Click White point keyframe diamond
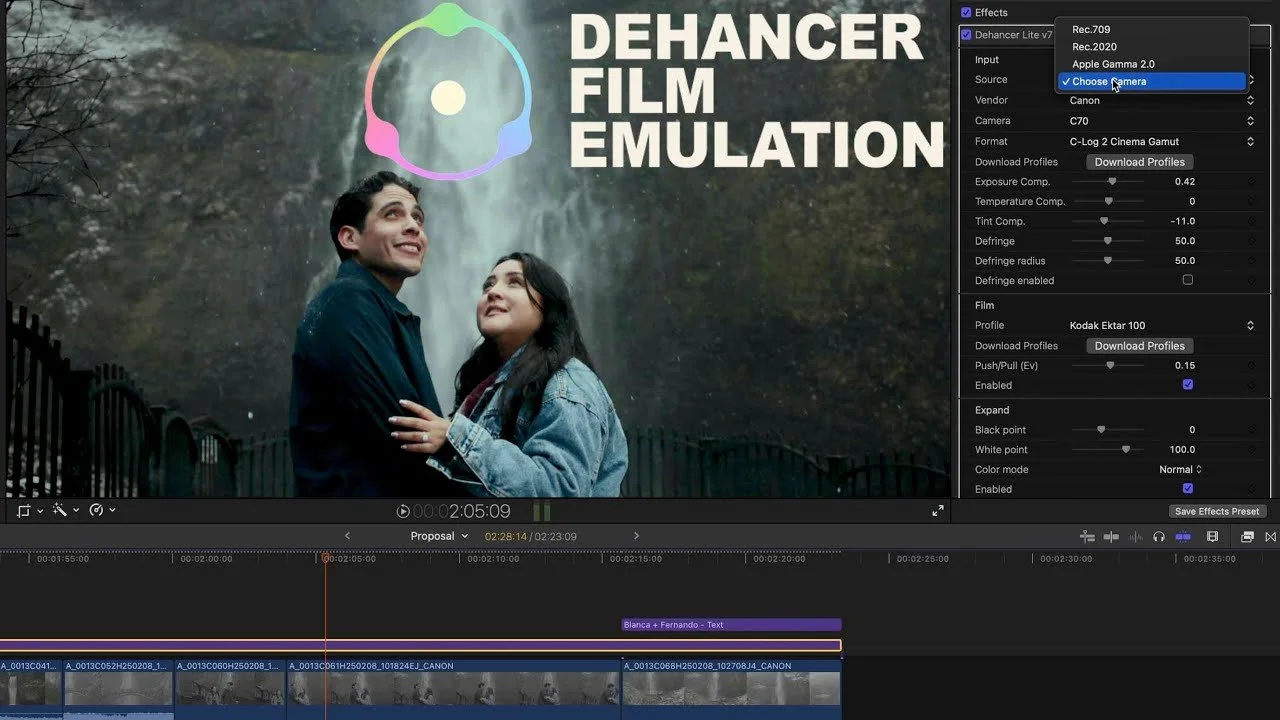The width and height of the screenshot is (1280, 720). 1251,450
